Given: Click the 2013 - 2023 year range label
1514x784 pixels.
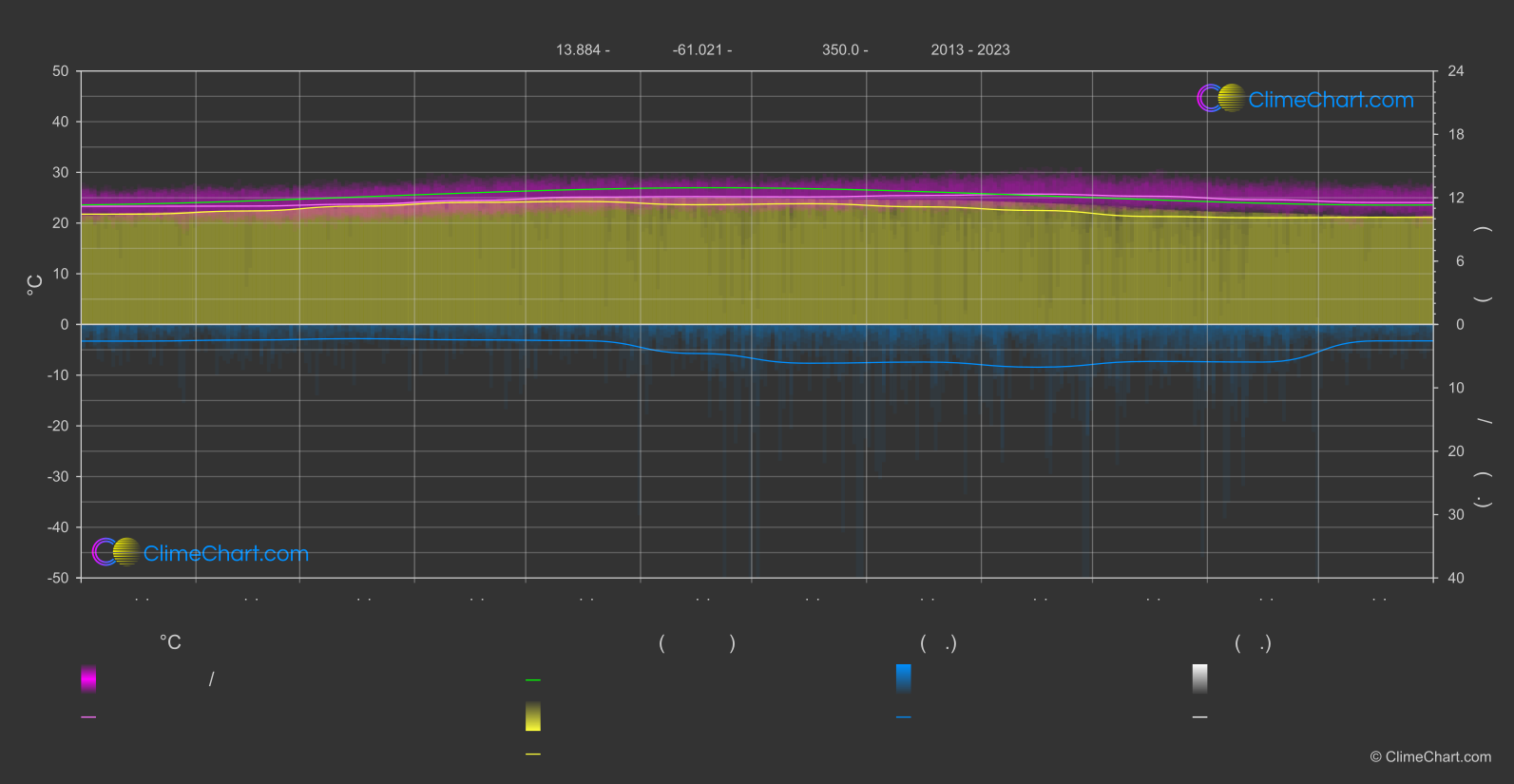Looking at the screenshot, I should (969, 49).
